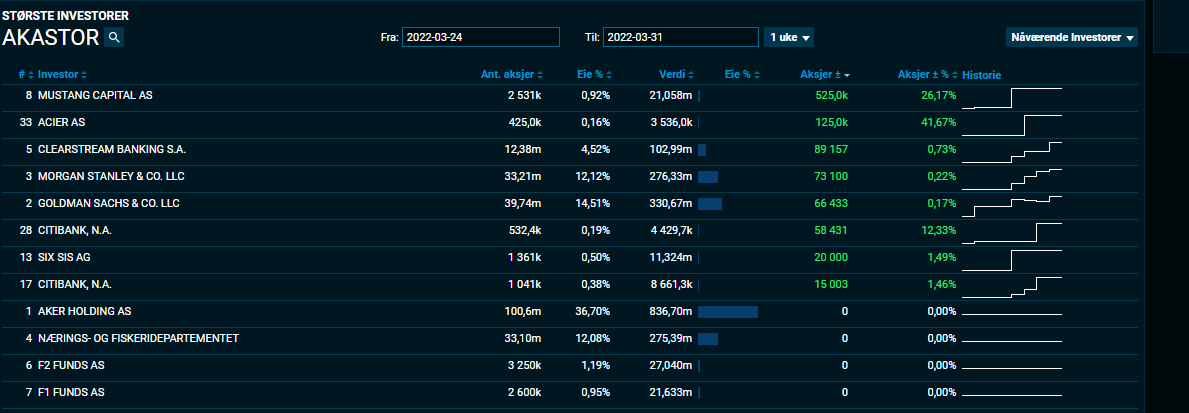Click the search icon next to AKASTOR
The width and height of the screenshot is (1189, 413).
(114, 37)
